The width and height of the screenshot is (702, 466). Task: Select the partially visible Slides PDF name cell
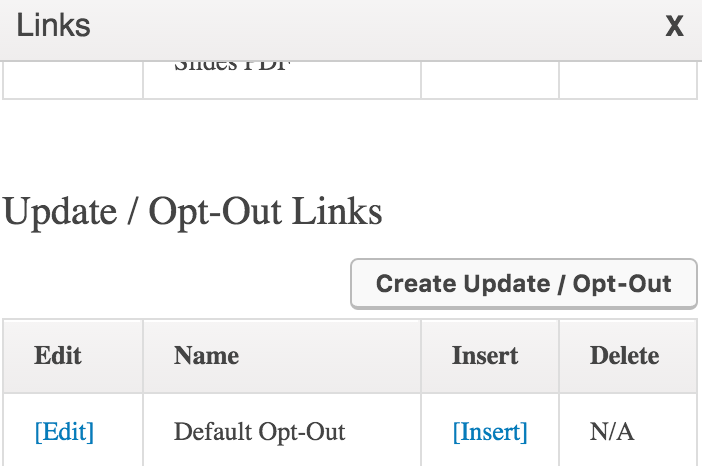(282, 80)
